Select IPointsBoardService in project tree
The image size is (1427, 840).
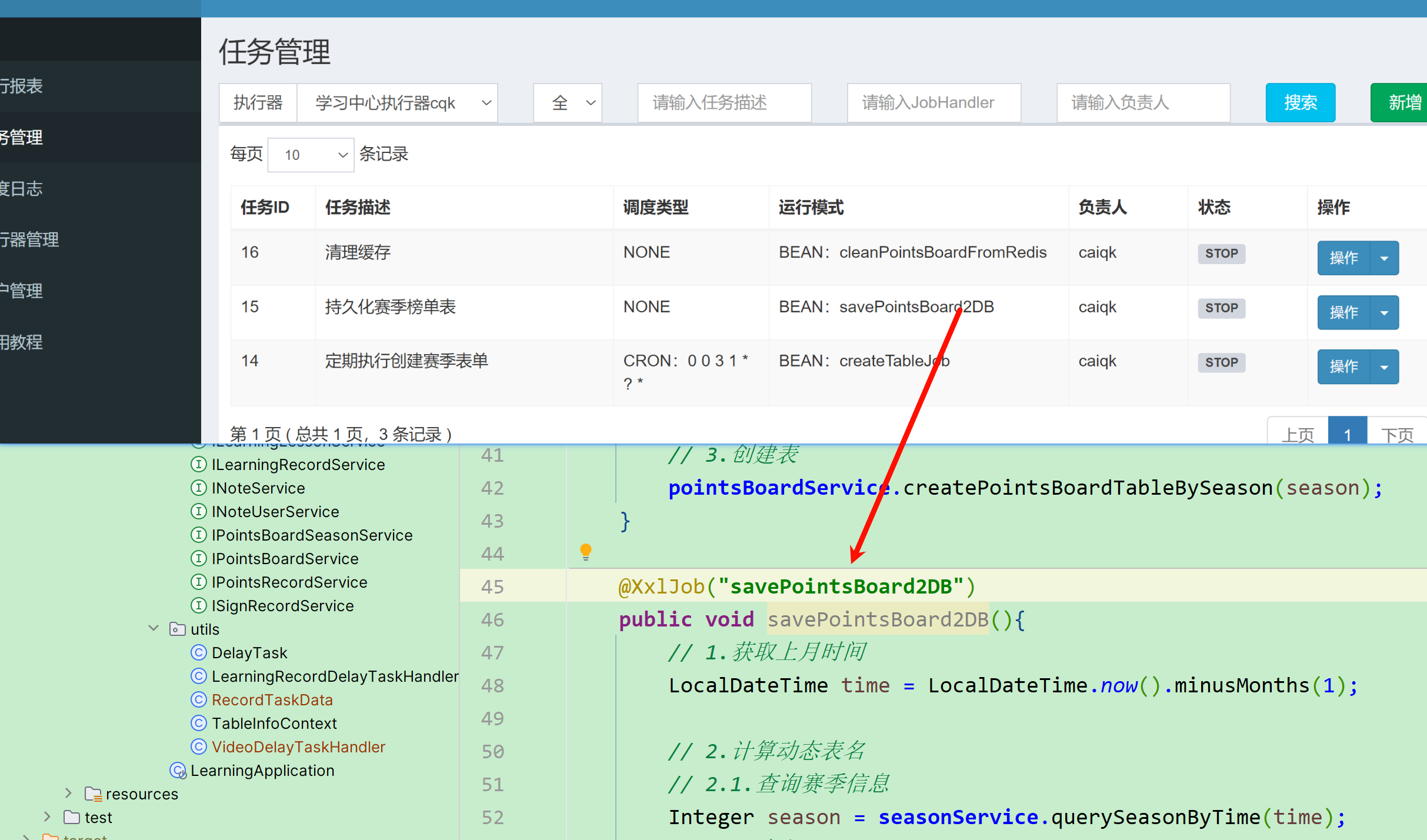point(285,559)
